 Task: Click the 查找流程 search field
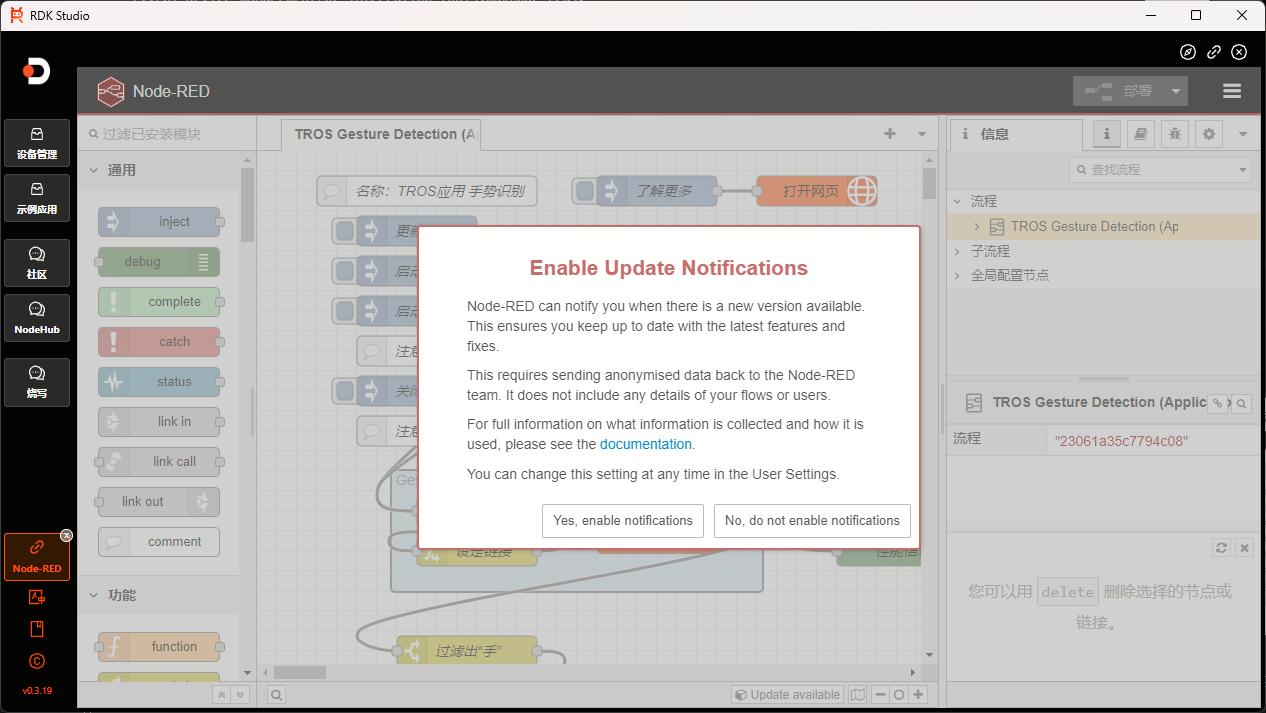[x=1160, y=170]
